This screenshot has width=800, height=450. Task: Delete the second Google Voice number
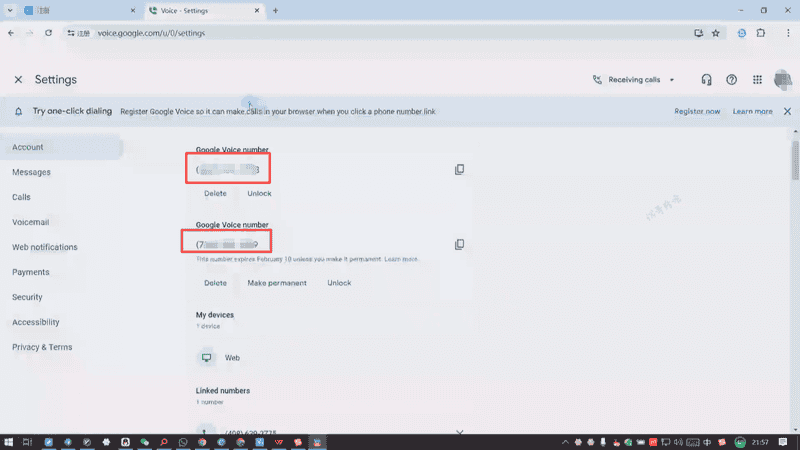[215, 283]
